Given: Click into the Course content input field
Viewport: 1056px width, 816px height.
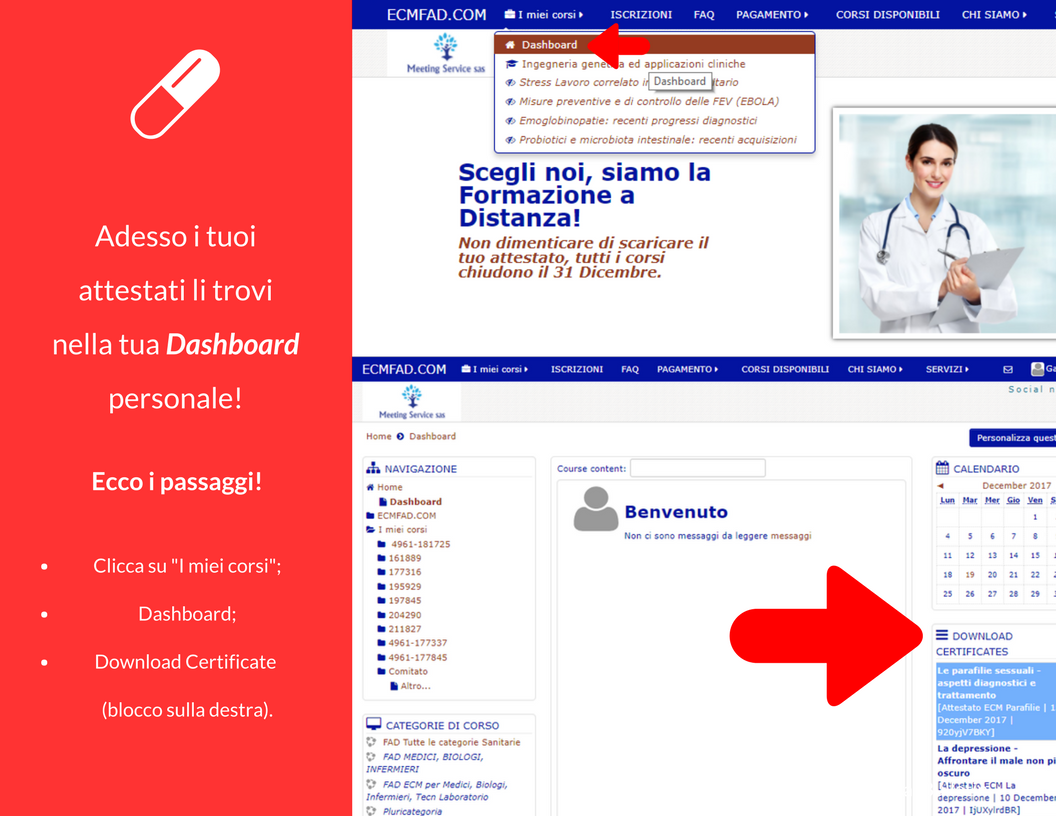Looking at the screenshot, I should [x=697, y=468].
